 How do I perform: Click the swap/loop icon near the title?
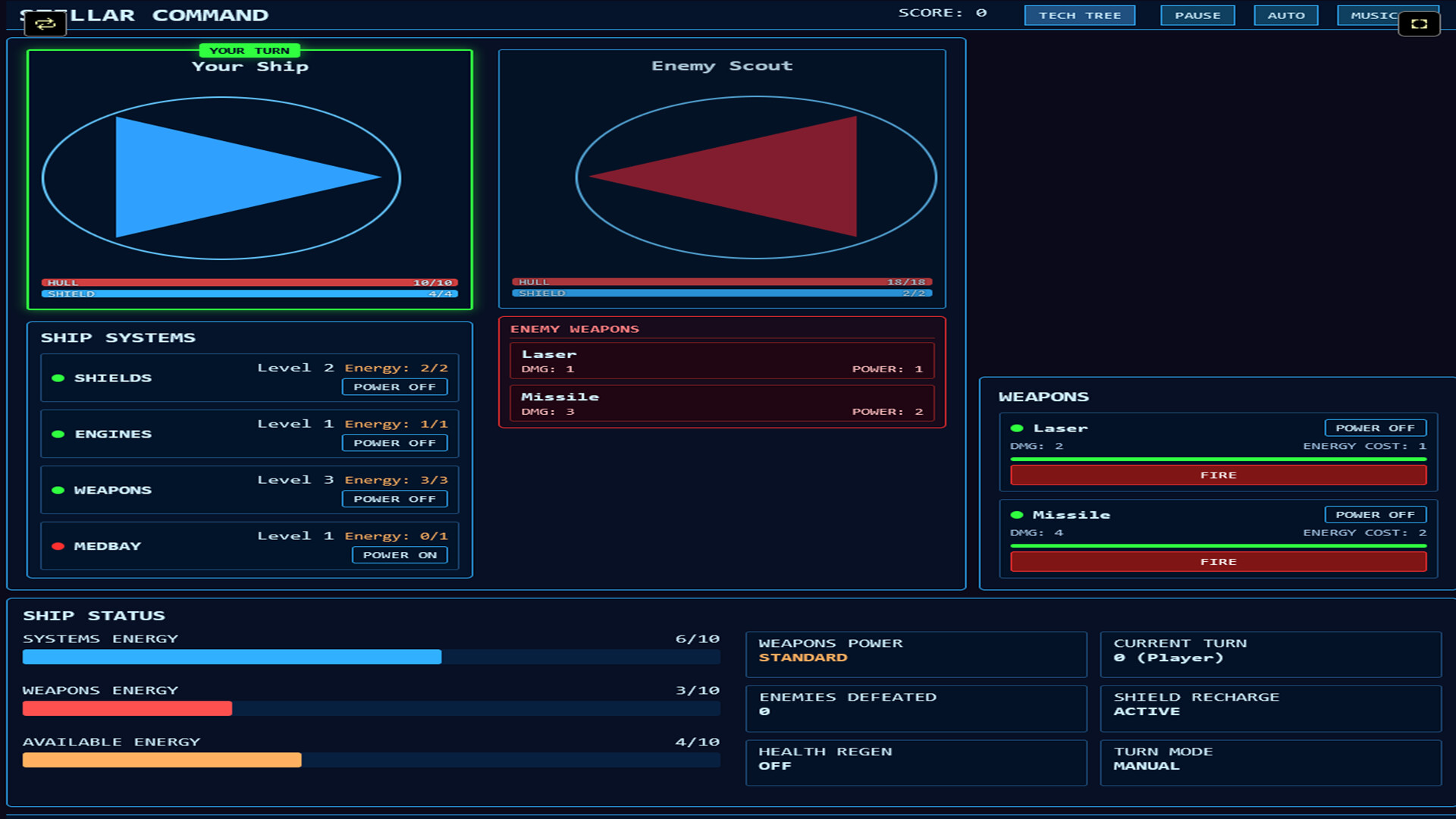pyautogui.click(x=47, y=24)
